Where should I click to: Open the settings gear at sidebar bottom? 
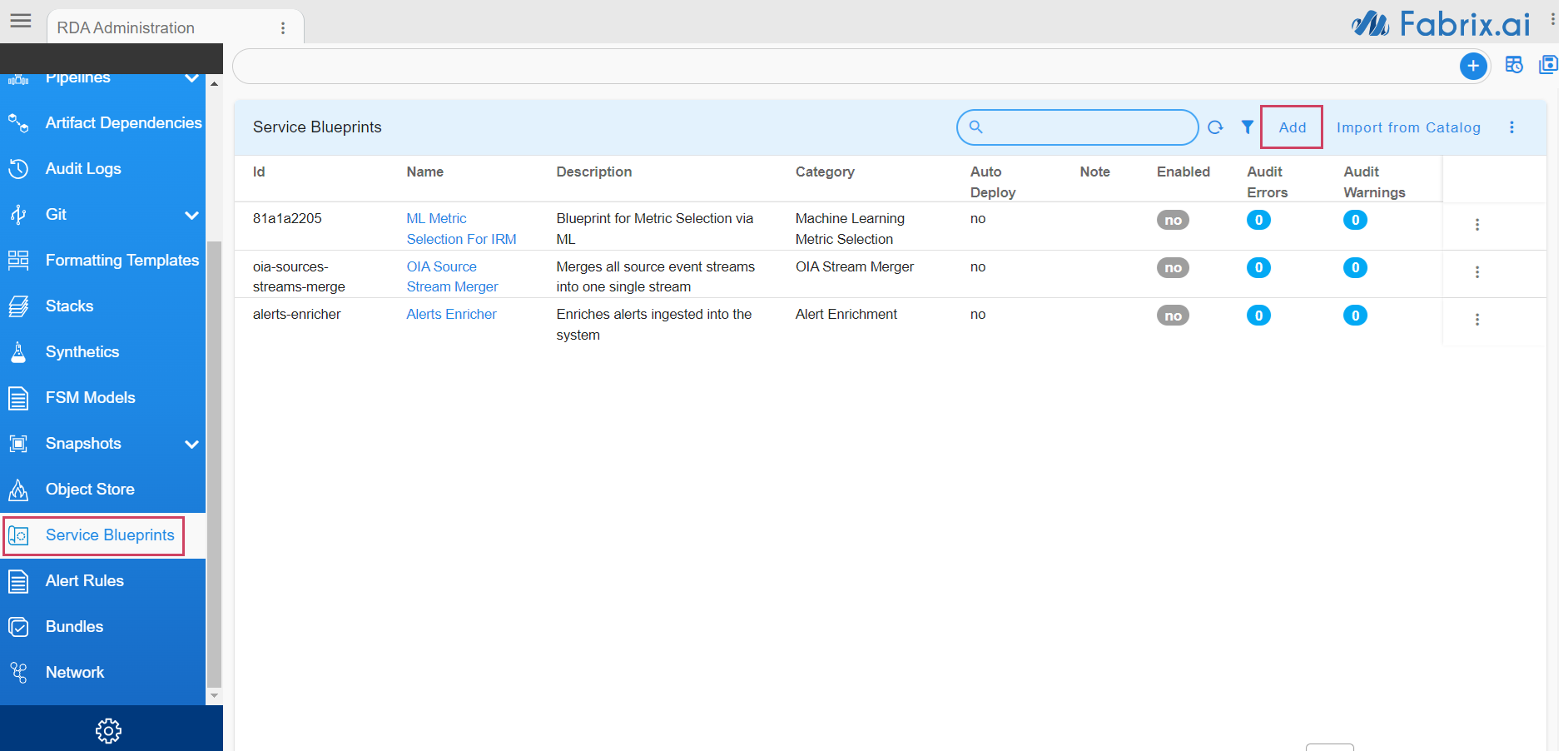pos(108,731)
